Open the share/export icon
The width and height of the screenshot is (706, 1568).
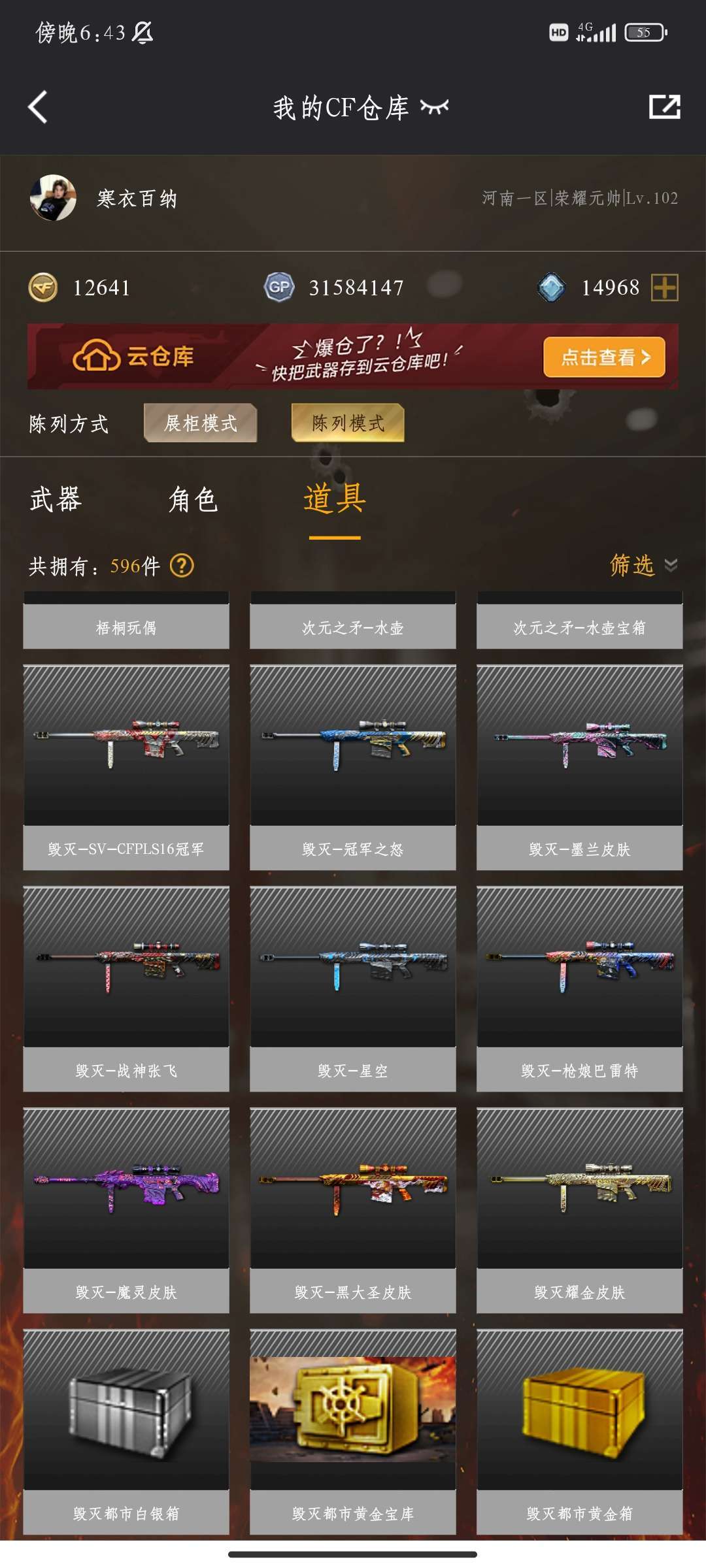664,106
